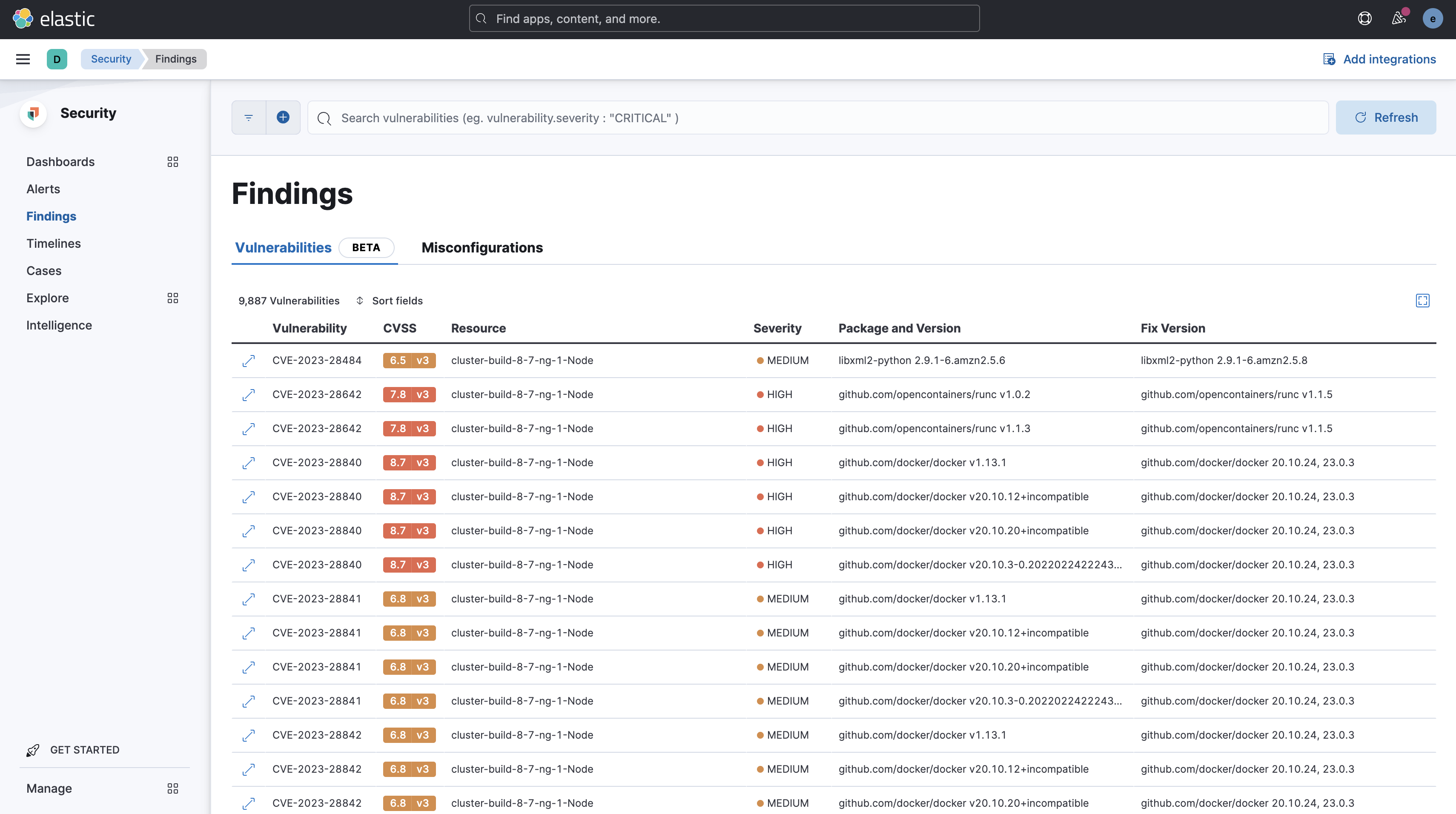Expand the Manage section in sidebar
Screen dimensions: 1456x814
[x=173, y=788]
